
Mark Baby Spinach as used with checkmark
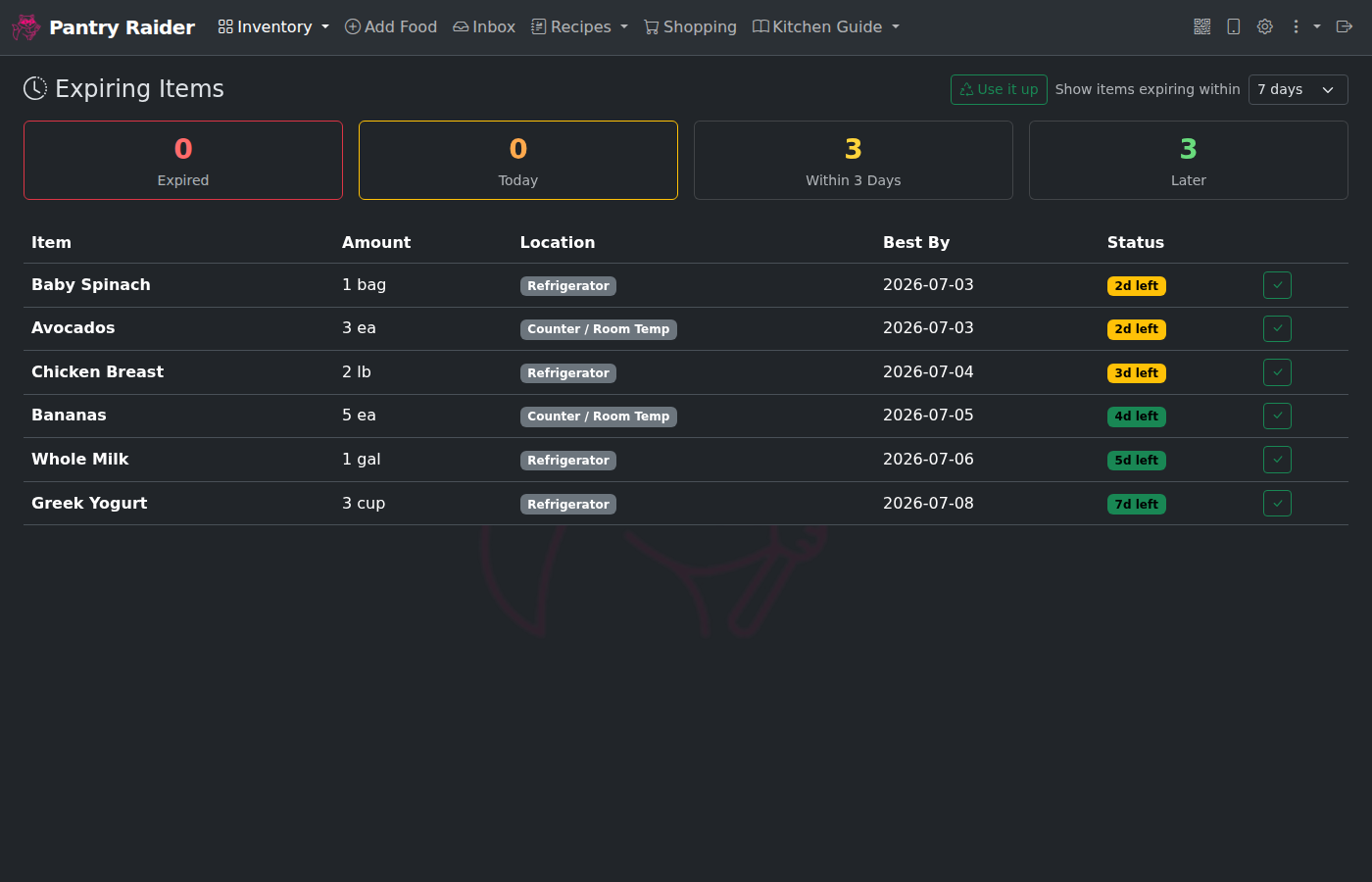pos(1277,285)
